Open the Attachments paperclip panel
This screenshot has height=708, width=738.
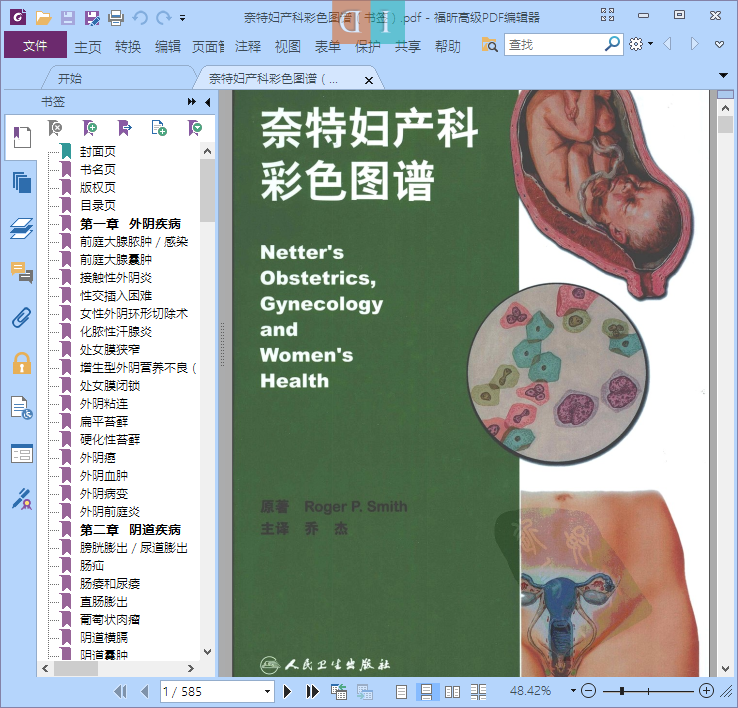22,318
